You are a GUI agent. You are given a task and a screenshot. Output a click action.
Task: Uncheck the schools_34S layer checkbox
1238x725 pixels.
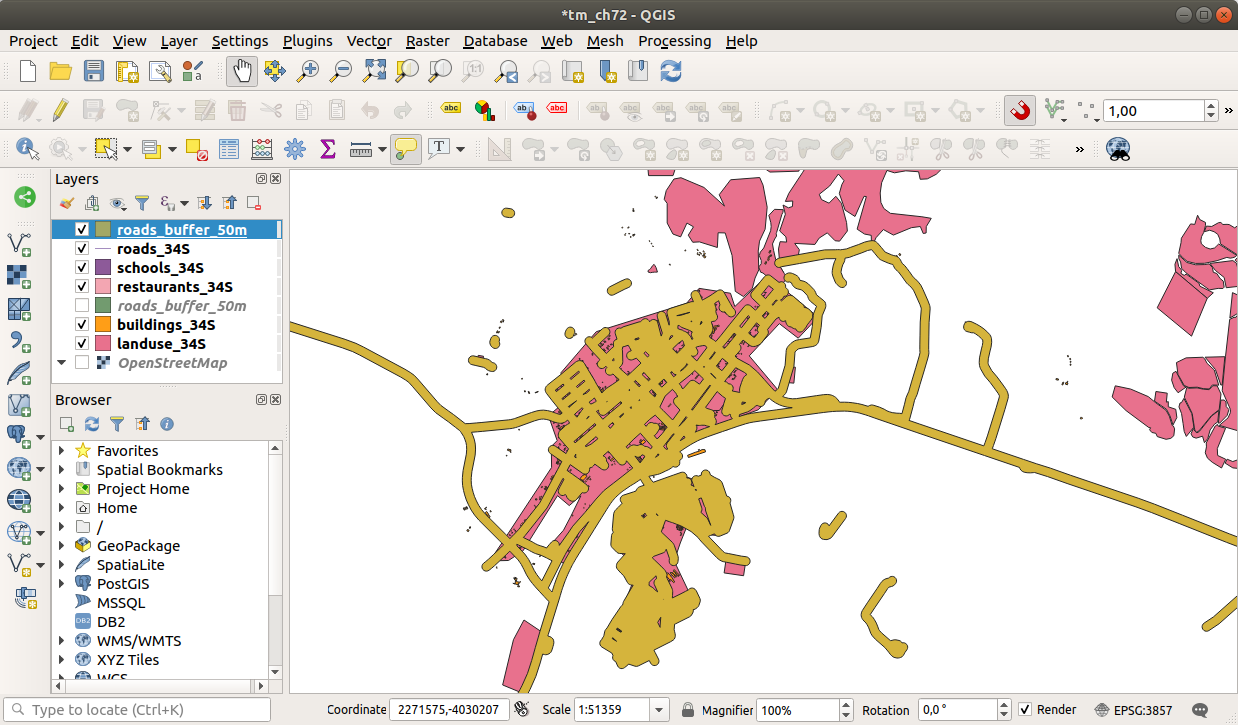[82, 268]
